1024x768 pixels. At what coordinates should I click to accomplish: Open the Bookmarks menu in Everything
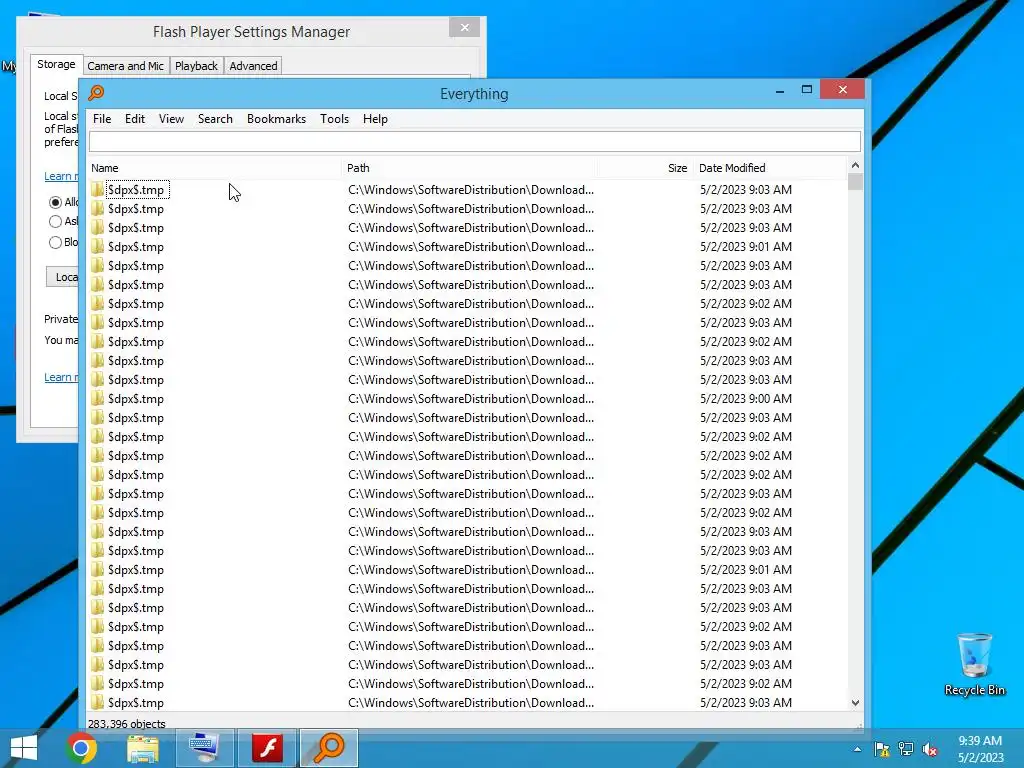pos(276,119)
